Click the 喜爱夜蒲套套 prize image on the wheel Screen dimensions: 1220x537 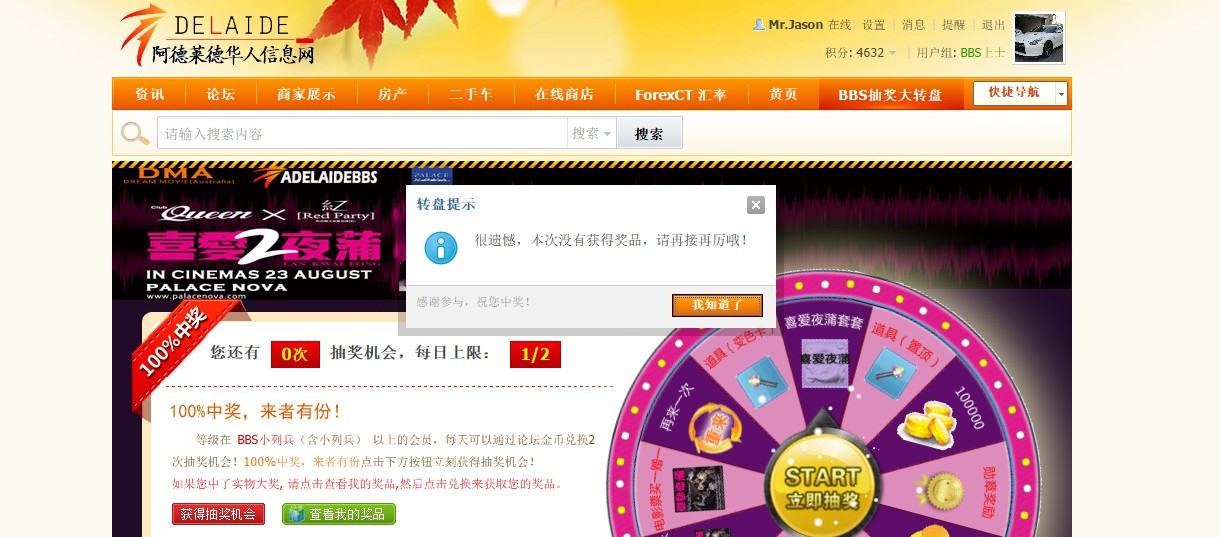coord(824,363)
